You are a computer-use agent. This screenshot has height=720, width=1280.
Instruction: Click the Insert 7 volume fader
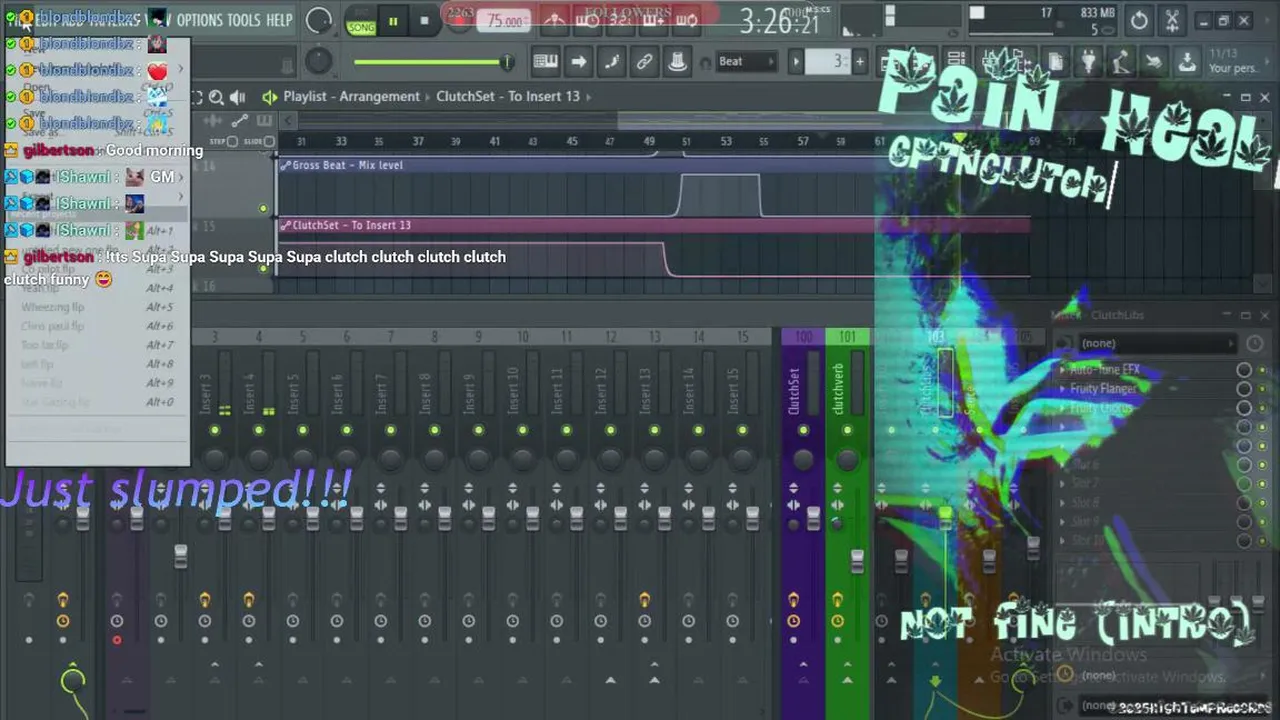coord(400,517)
